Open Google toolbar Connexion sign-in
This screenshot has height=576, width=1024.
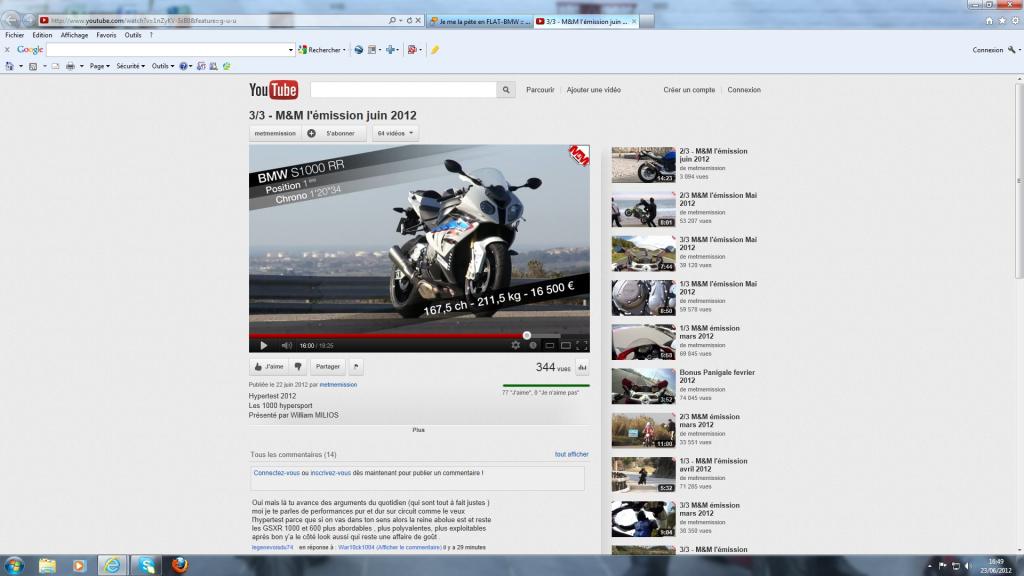[987, 50]
